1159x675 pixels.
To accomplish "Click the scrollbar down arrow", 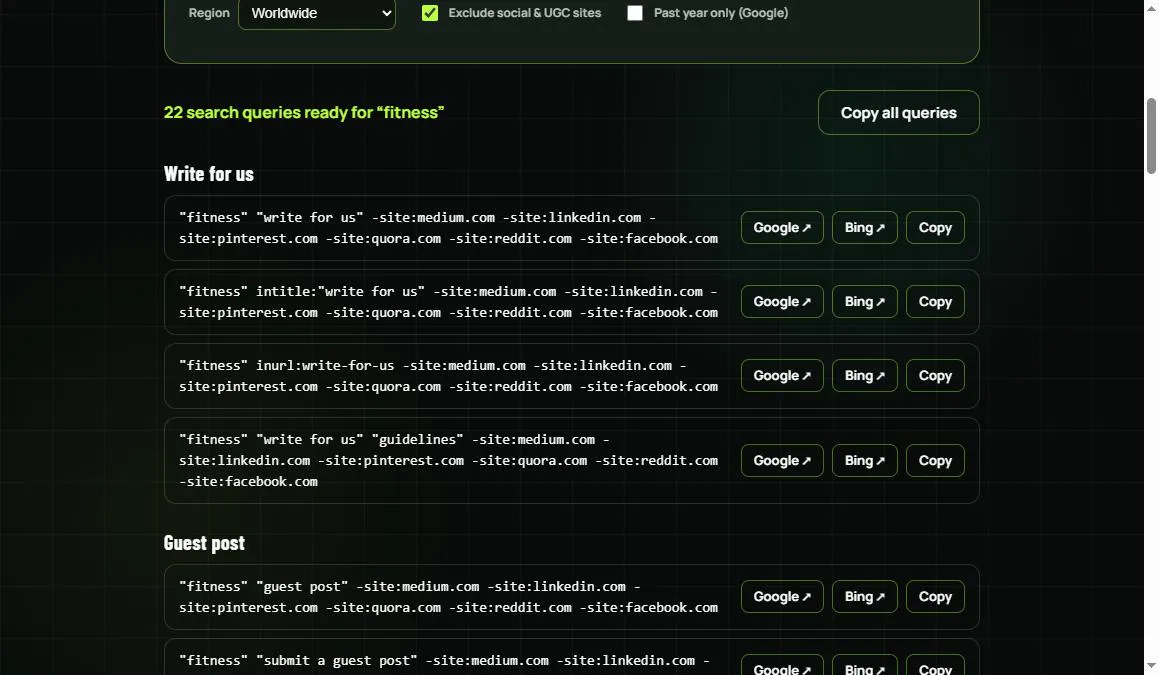I will (x=1151, y=667).
